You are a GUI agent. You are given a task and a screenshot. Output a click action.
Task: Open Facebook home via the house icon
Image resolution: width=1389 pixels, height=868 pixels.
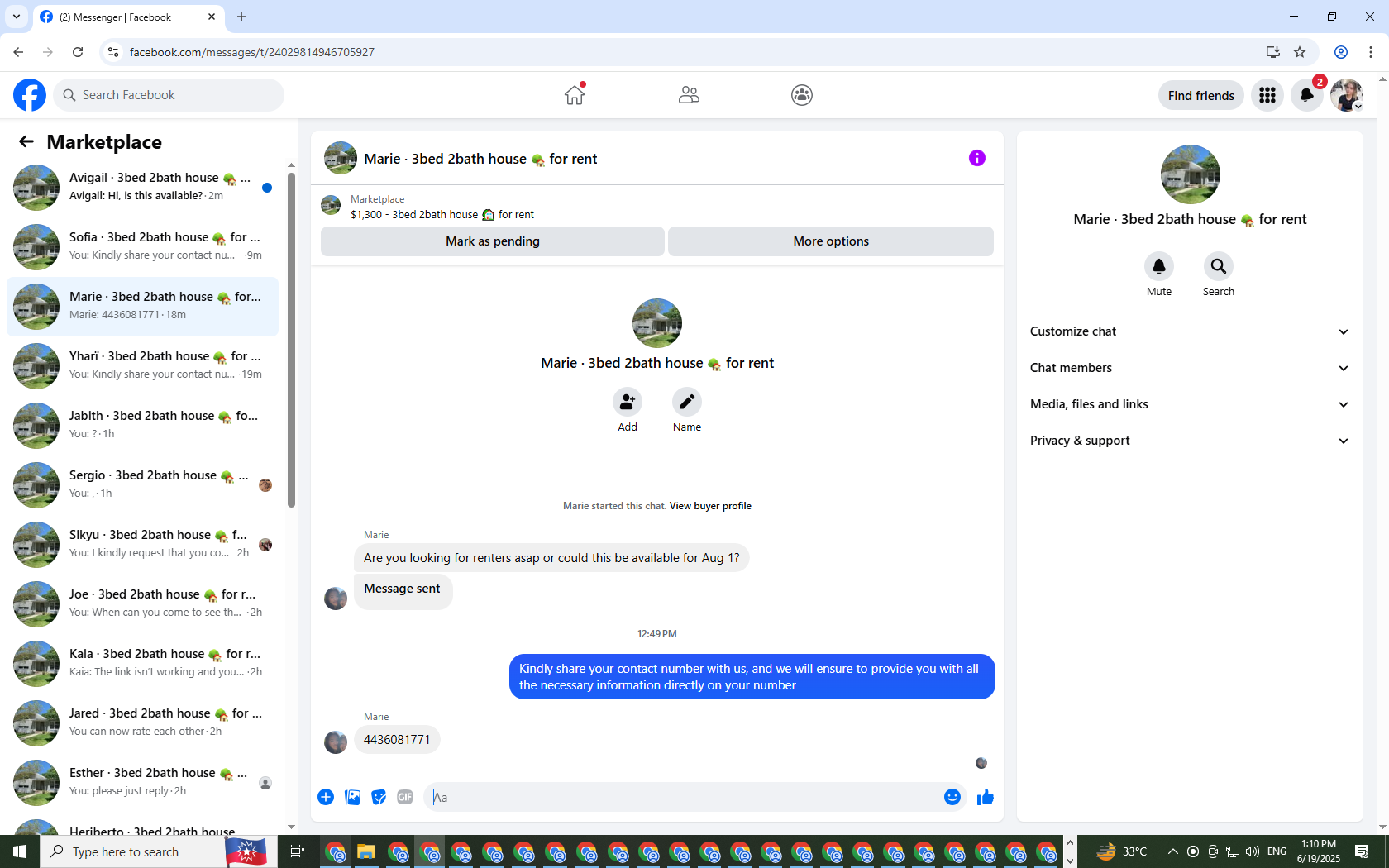tap(575, 95)
